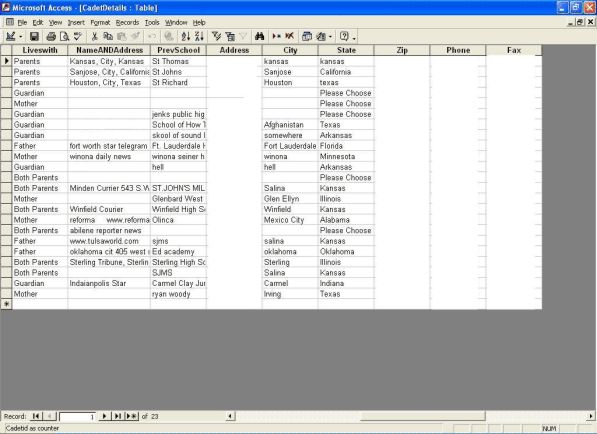
Task: Click the New Object AutoForm icon
Action: (x=321, y=37)
